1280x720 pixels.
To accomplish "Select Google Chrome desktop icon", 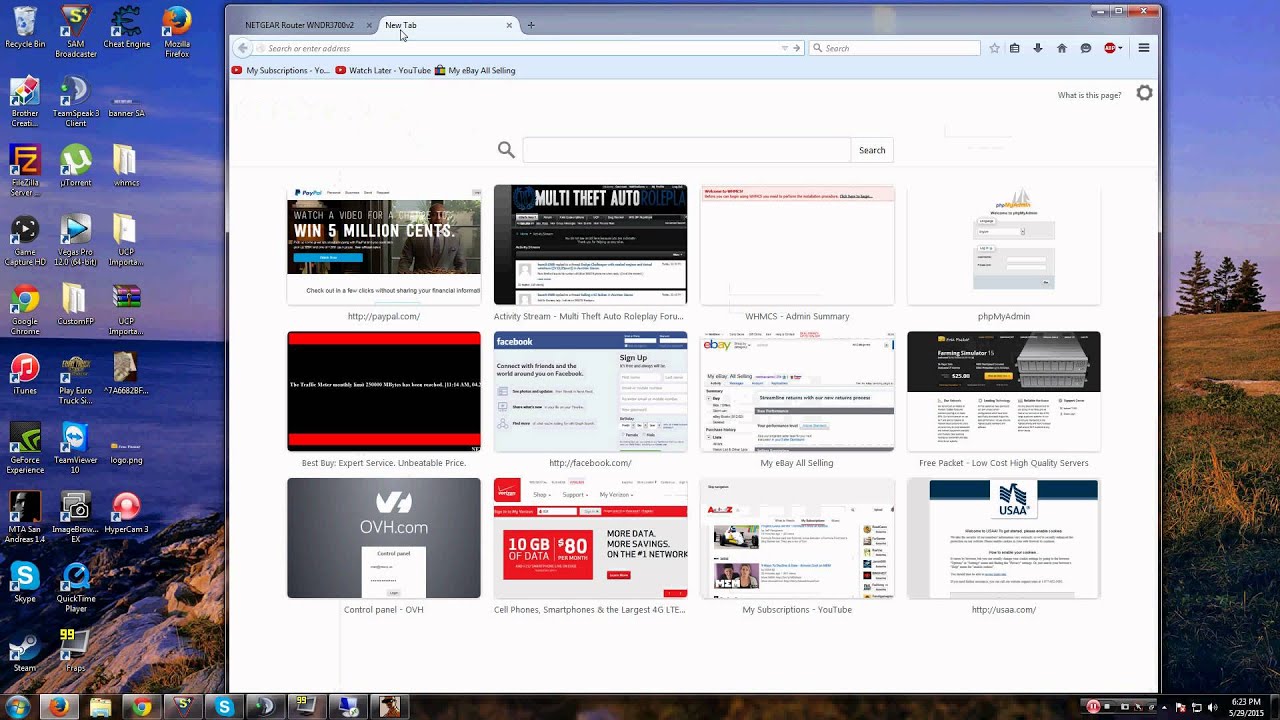I will [25, 311].
